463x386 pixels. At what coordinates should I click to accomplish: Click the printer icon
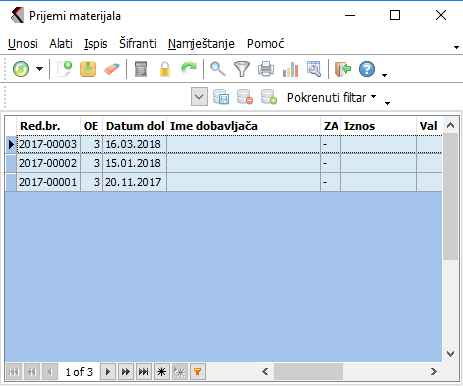pos(266,69)
